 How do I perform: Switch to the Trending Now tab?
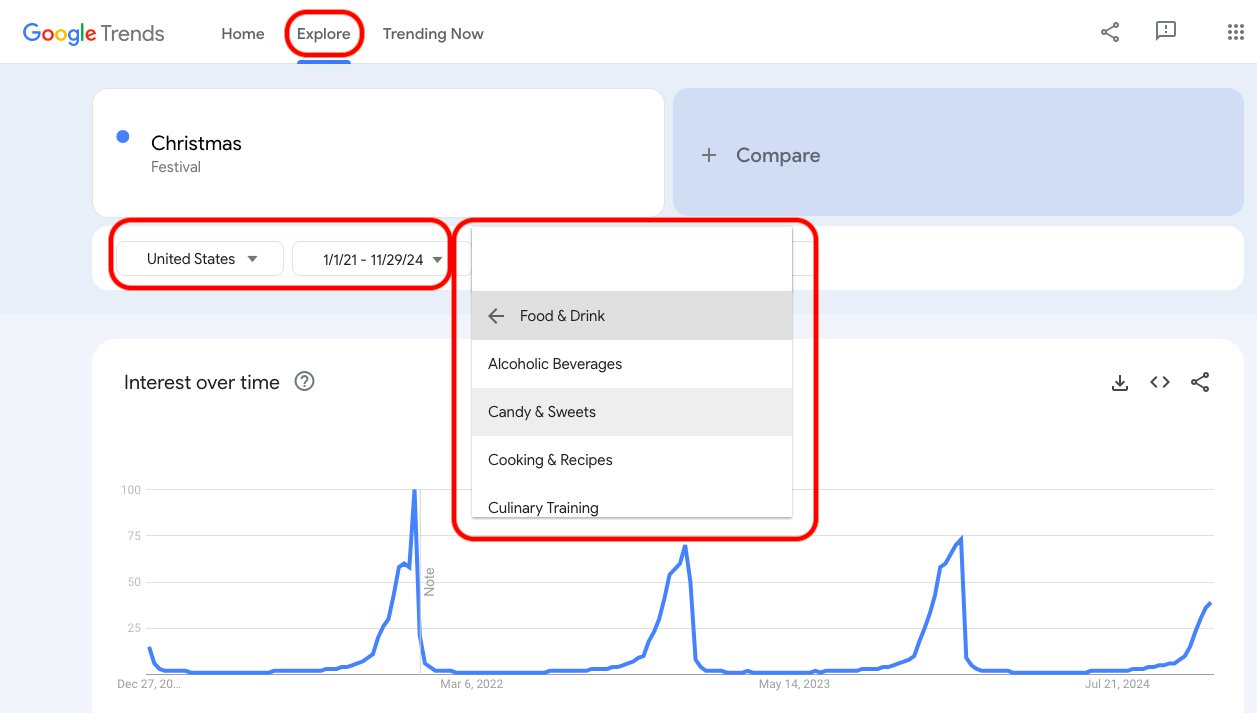(433, 34)
